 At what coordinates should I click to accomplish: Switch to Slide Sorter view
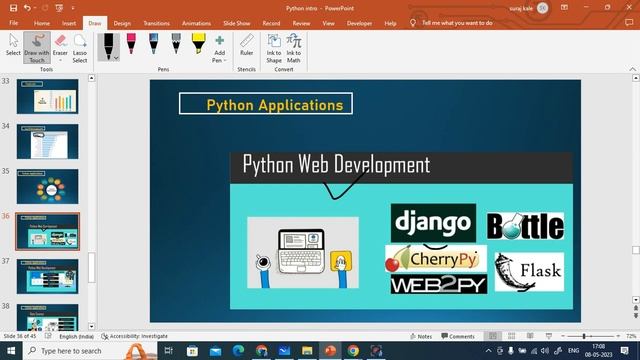click(511, 336)
